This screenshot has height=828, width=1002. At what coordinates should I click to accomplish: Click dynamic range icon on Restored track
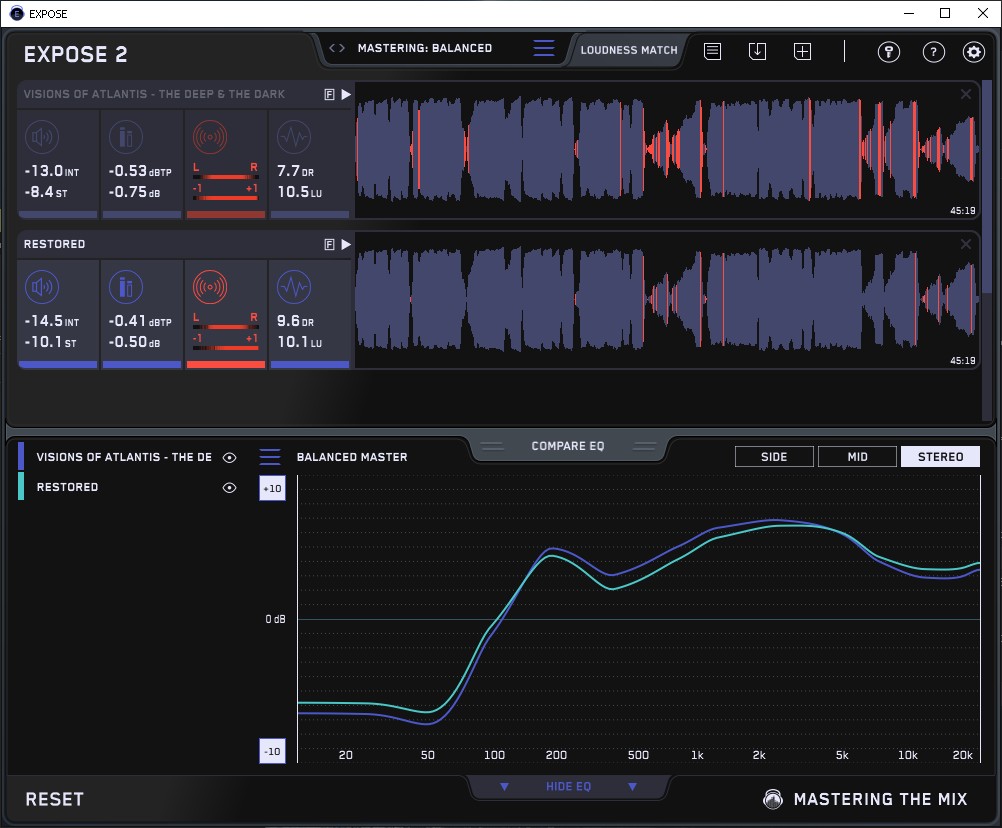click(x=294, y=287)
